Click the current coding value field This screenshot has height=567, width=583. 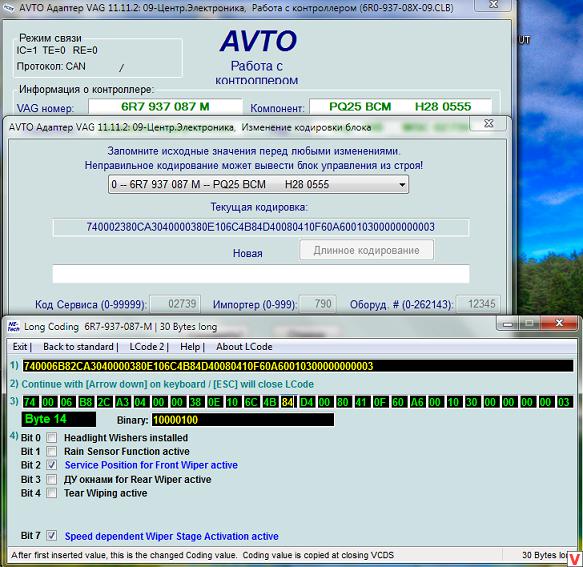(261, 227)
